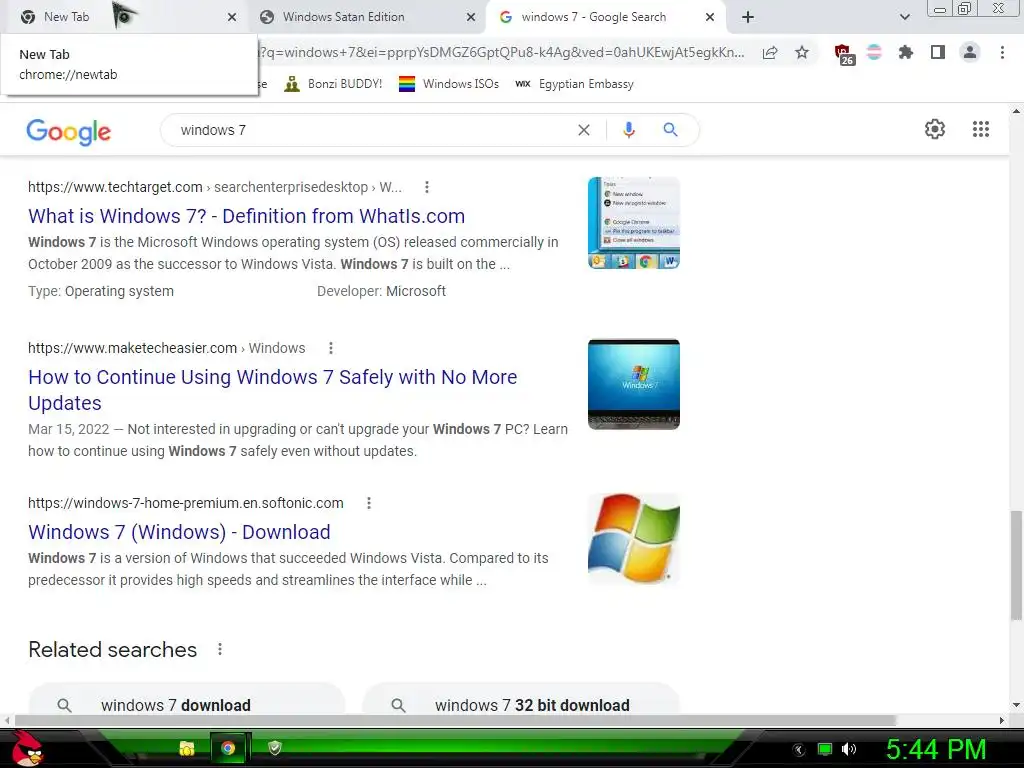Viewport: 1024px width, 768px height.
Task: Open the Windows logo thumbnail for softonic
Action: (633, 539)
